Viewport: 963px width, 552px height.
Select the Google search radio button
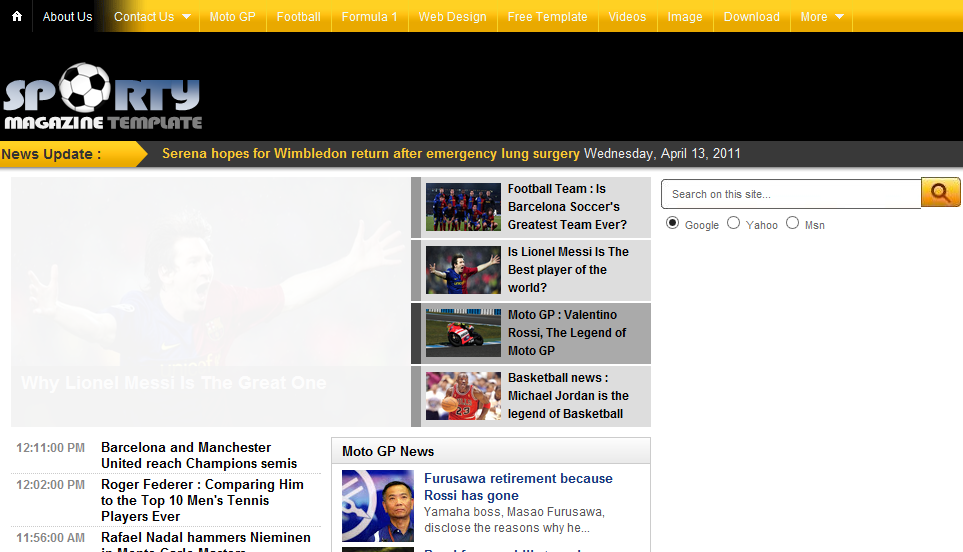click(673, 223)
